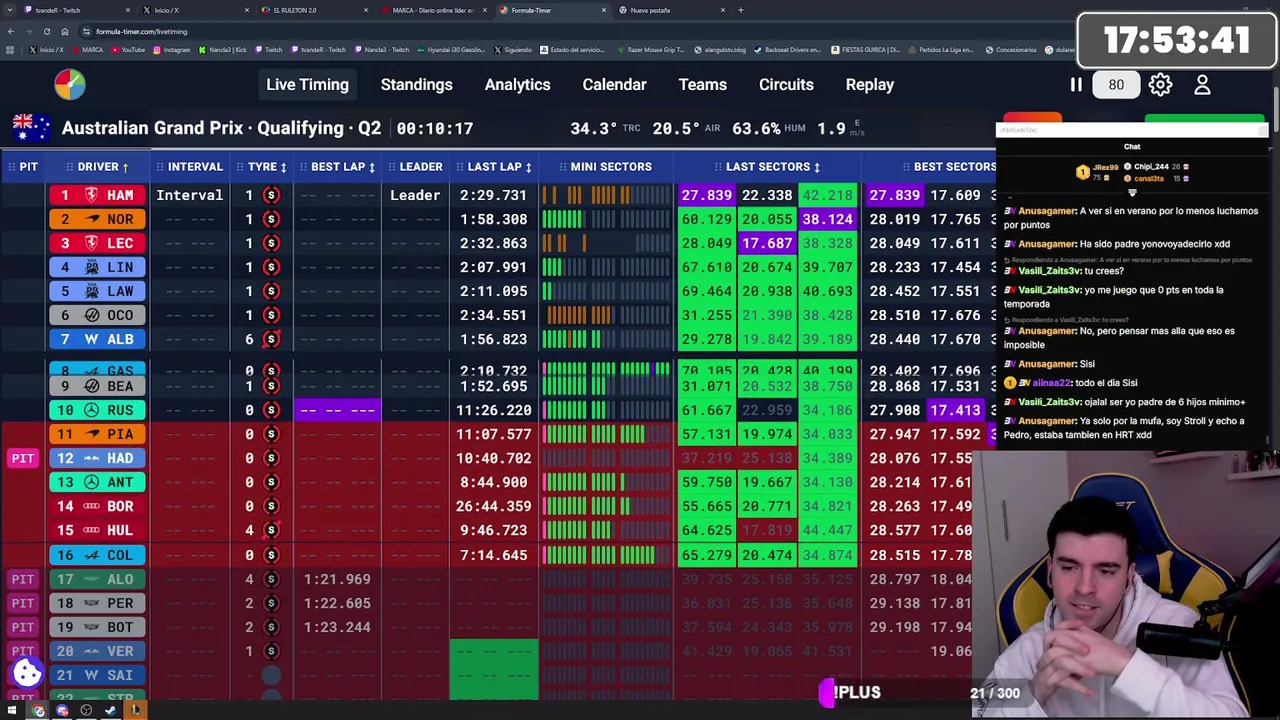Select the LEC driver badge
The image size is (1280, 720).
tap(97, 243)
